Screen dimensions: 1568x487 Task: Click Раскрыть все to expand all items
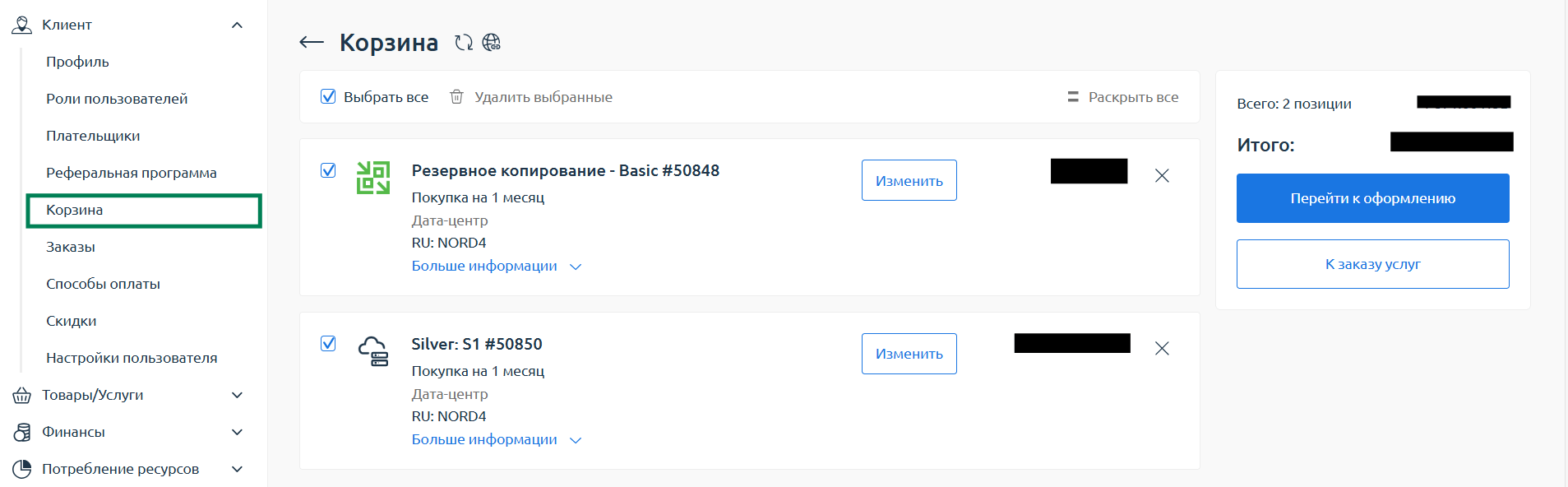1123,97
